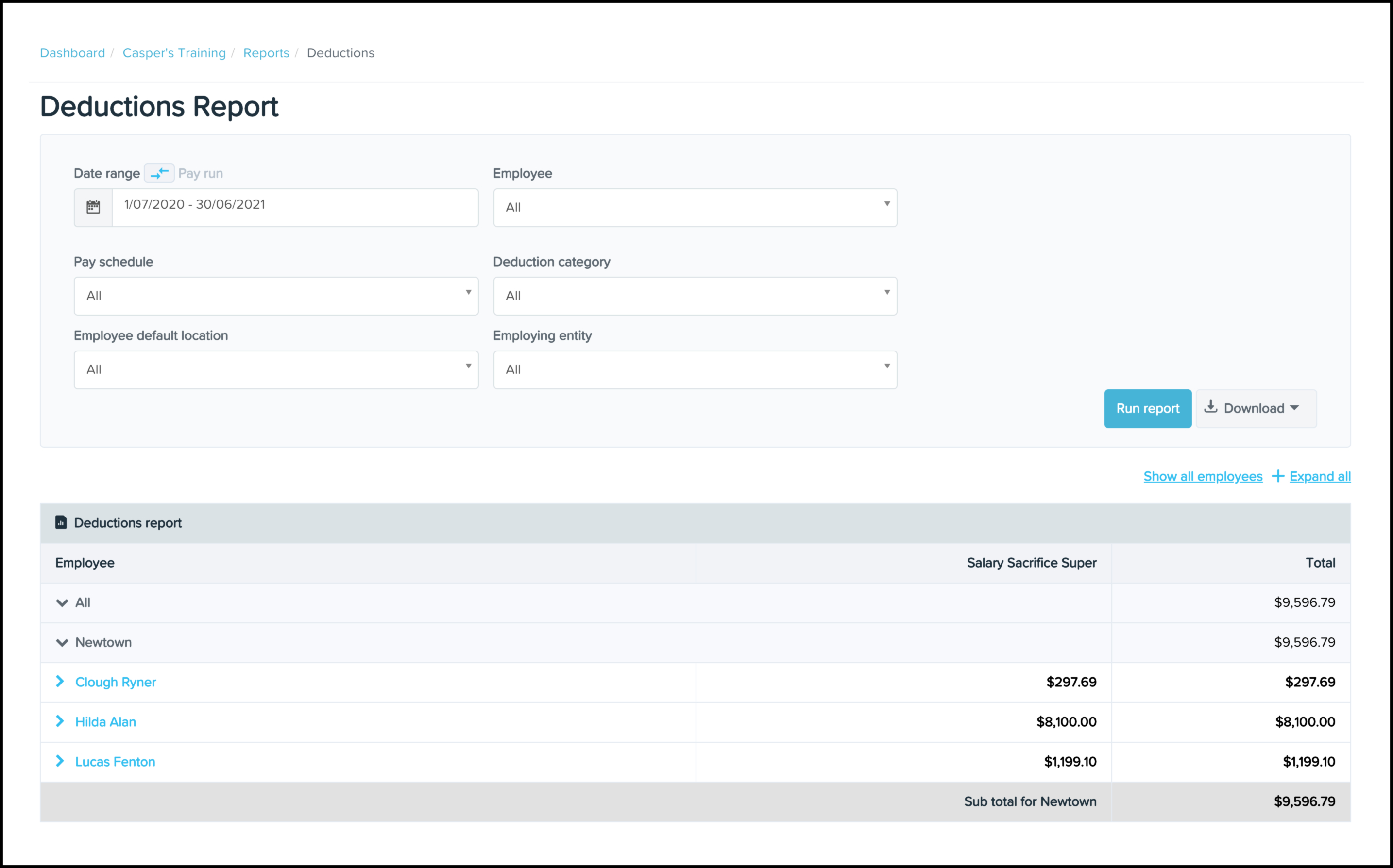
Task: Collapse the Newtown group chevron
Action: point(62,642)
